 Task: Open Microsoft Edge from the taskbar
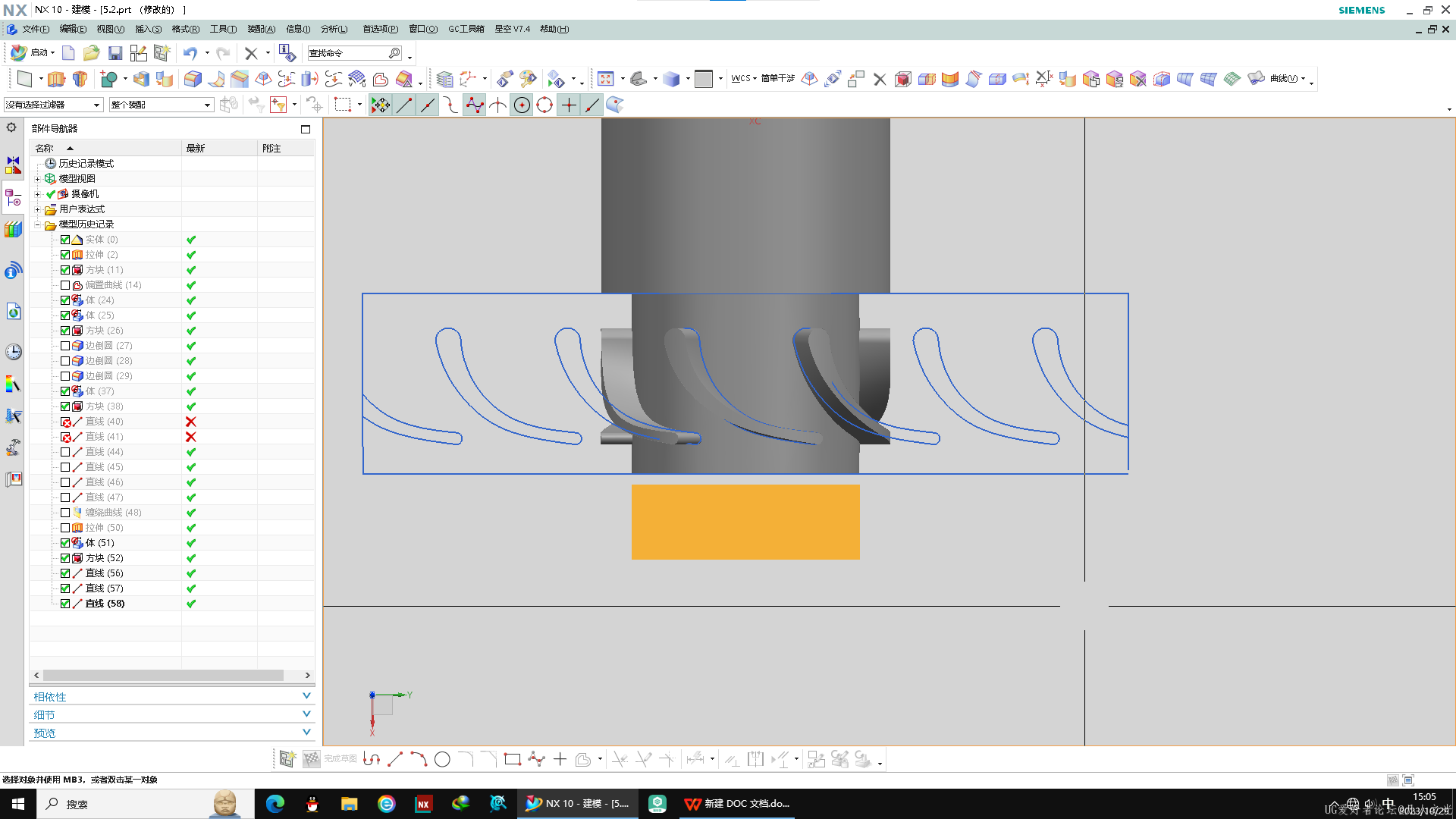275,804
